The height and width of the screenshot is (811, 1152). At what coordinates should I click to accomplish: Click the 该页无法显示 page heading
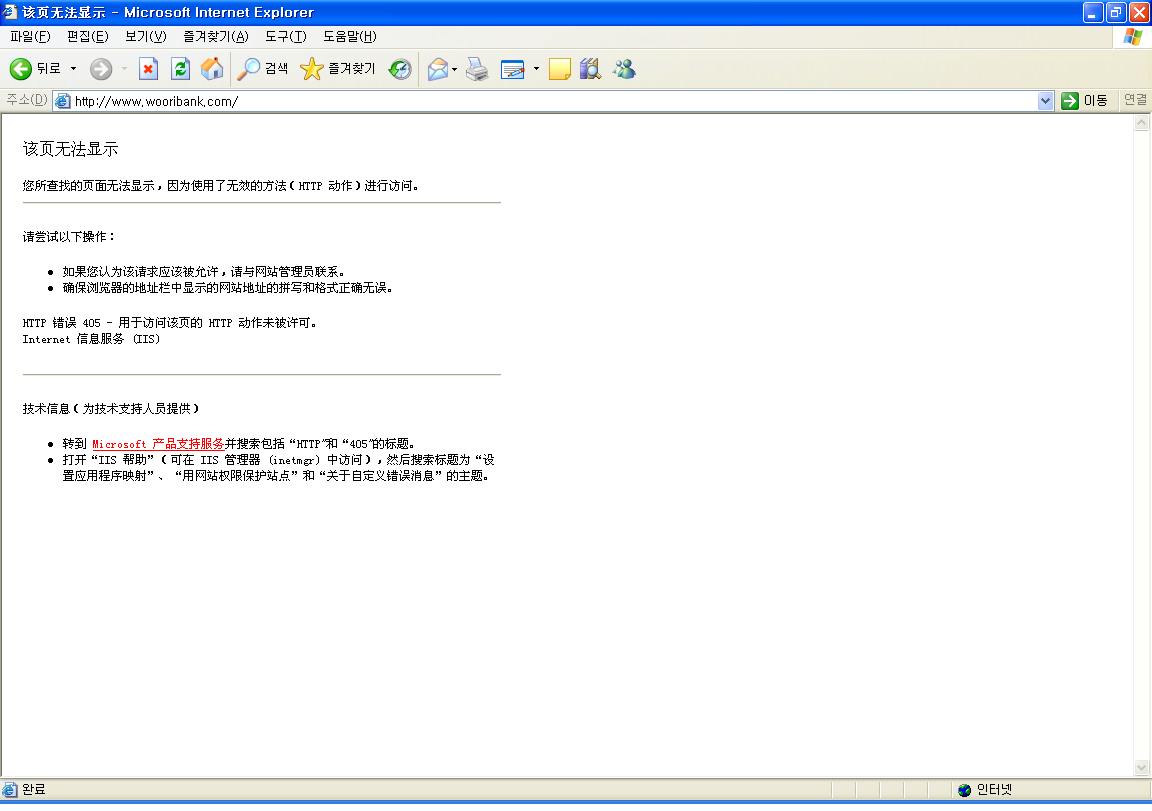coord(71,149)
